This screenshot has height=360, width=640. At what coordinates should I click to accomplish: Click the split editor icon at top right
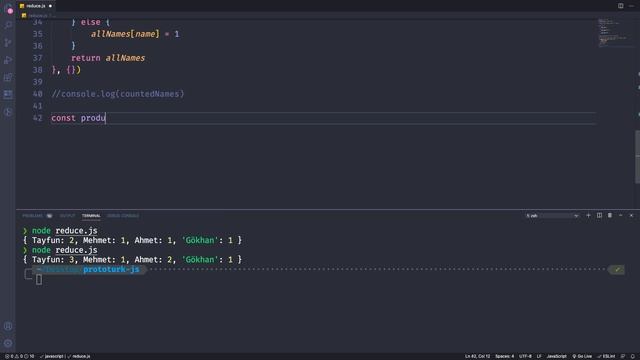point(620,6)
